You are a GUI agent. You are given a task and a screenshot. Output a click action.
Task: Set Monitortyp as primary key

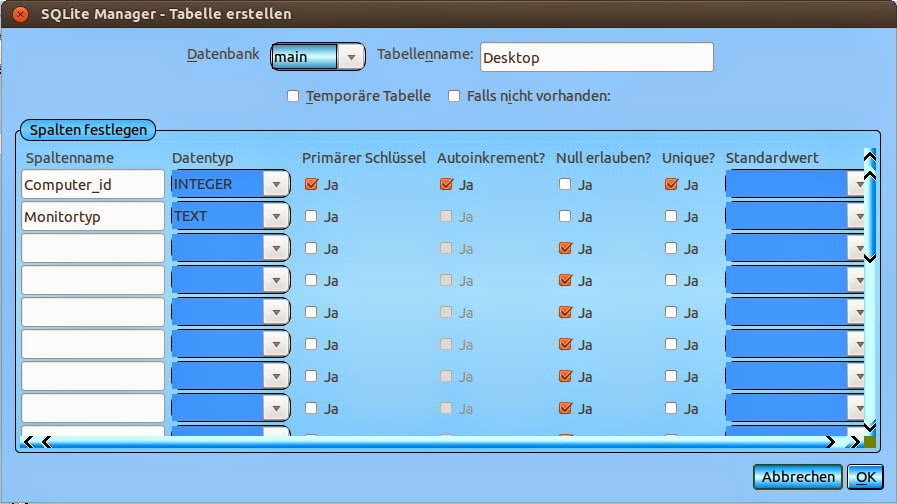tap(311, 216)
